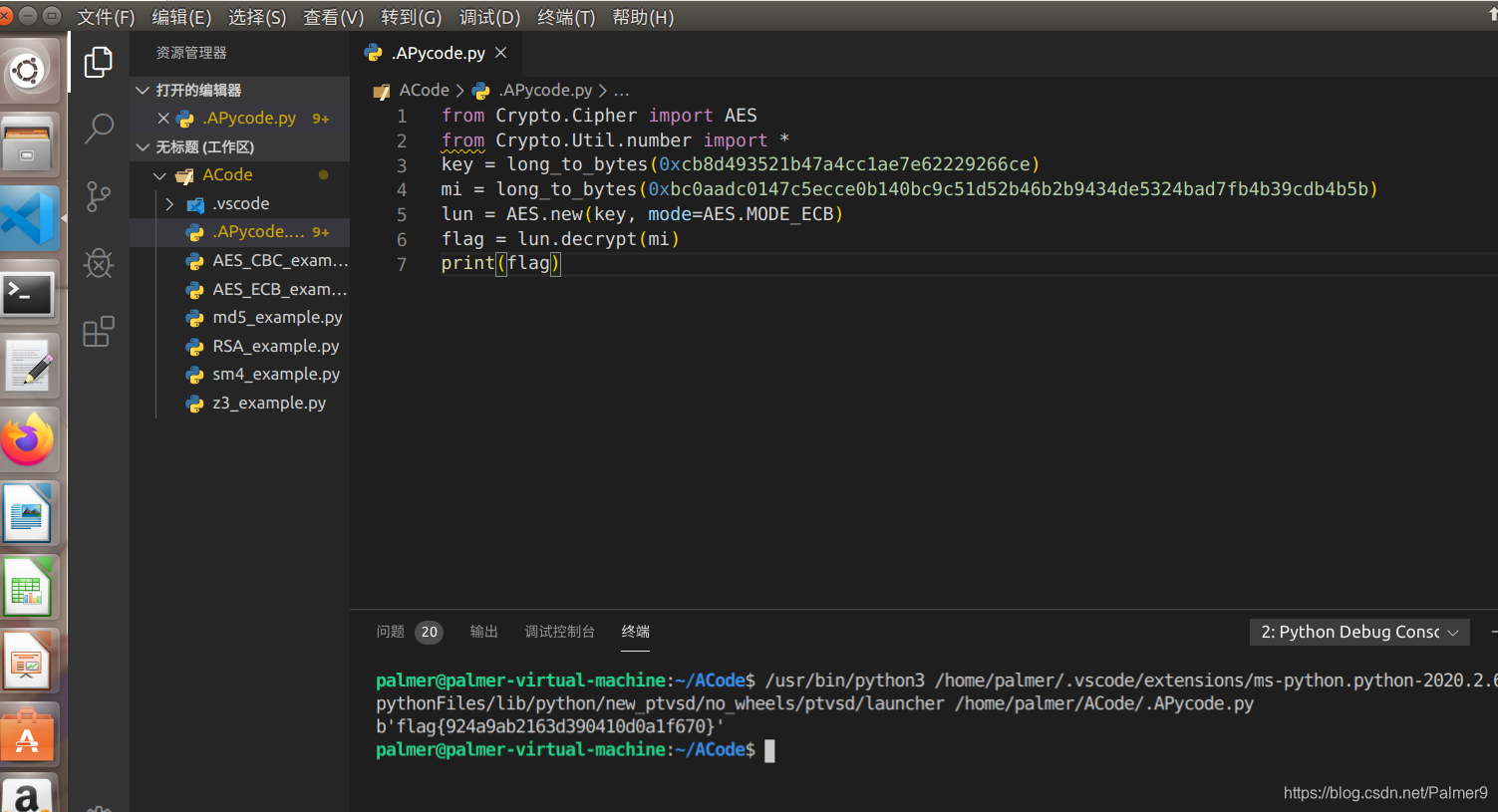
Task: Select the 终端 terminal panel tab
Action: coord(635,632)
